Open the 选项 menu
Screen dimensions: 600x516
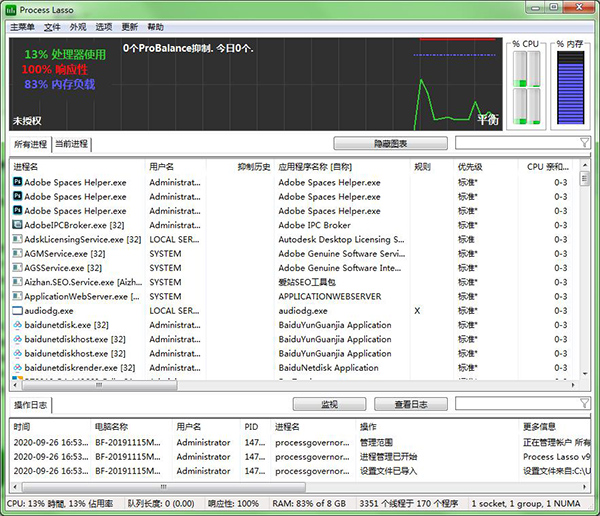(x=104, y=27)
